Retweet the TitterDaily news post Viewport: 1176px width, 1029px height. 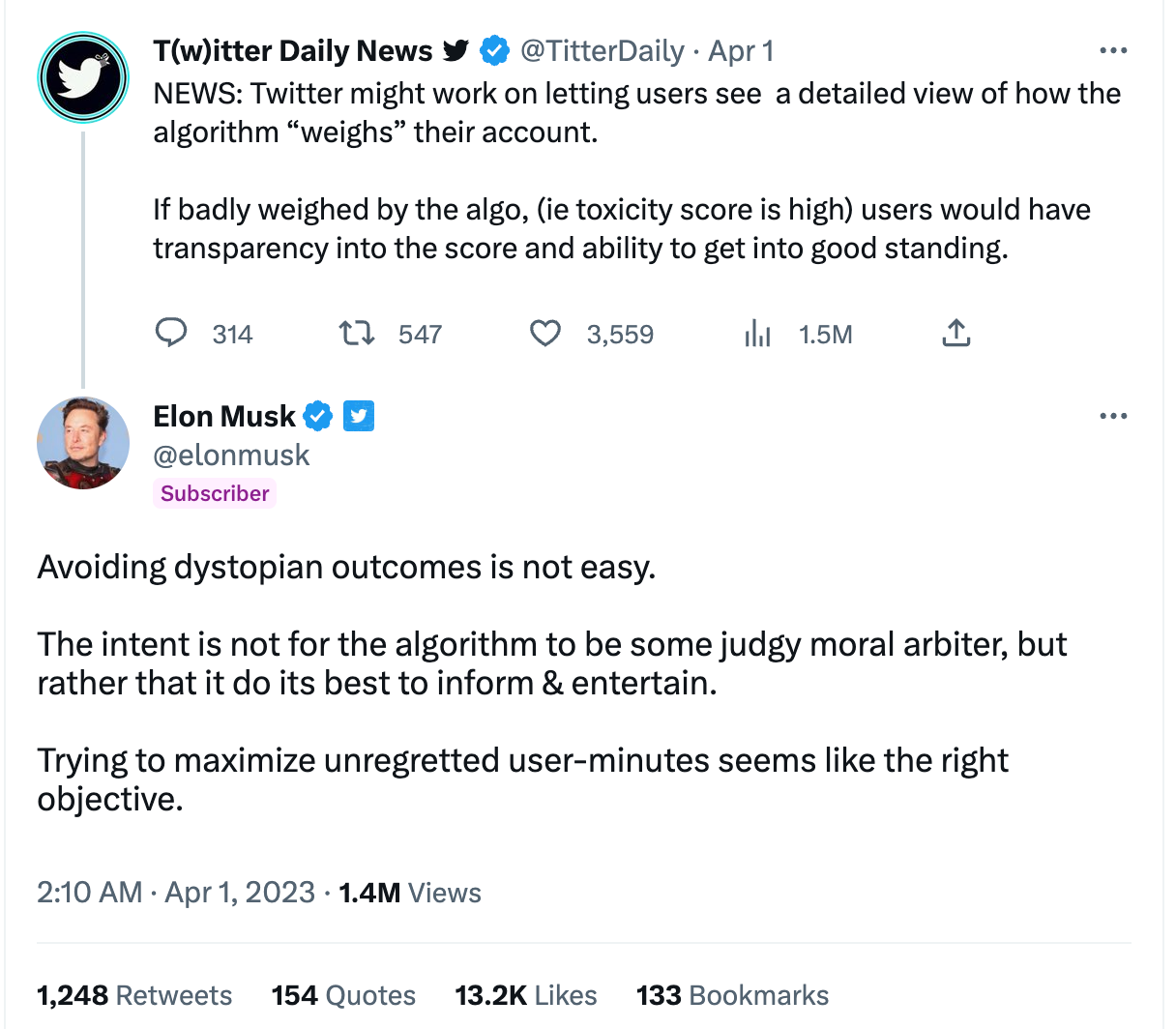pyautogui.click(x=357, y=333)
